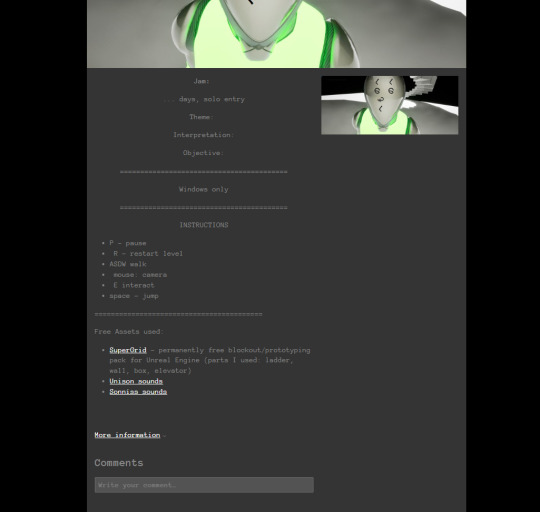Open the Sonniss sounds link
Image resolution: width=540 pixels, height=512 pixels.
[x=138, y=391]
